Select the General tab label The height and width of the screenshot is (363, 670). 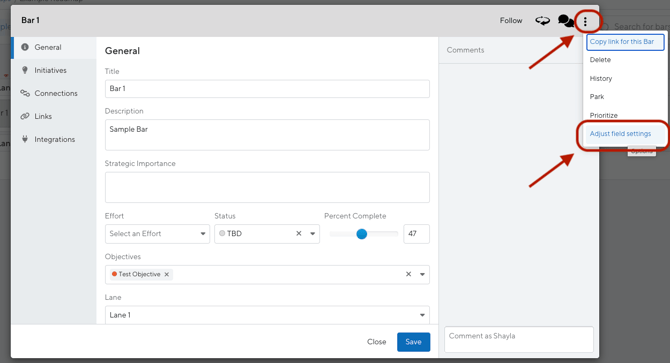pos(48,47)
